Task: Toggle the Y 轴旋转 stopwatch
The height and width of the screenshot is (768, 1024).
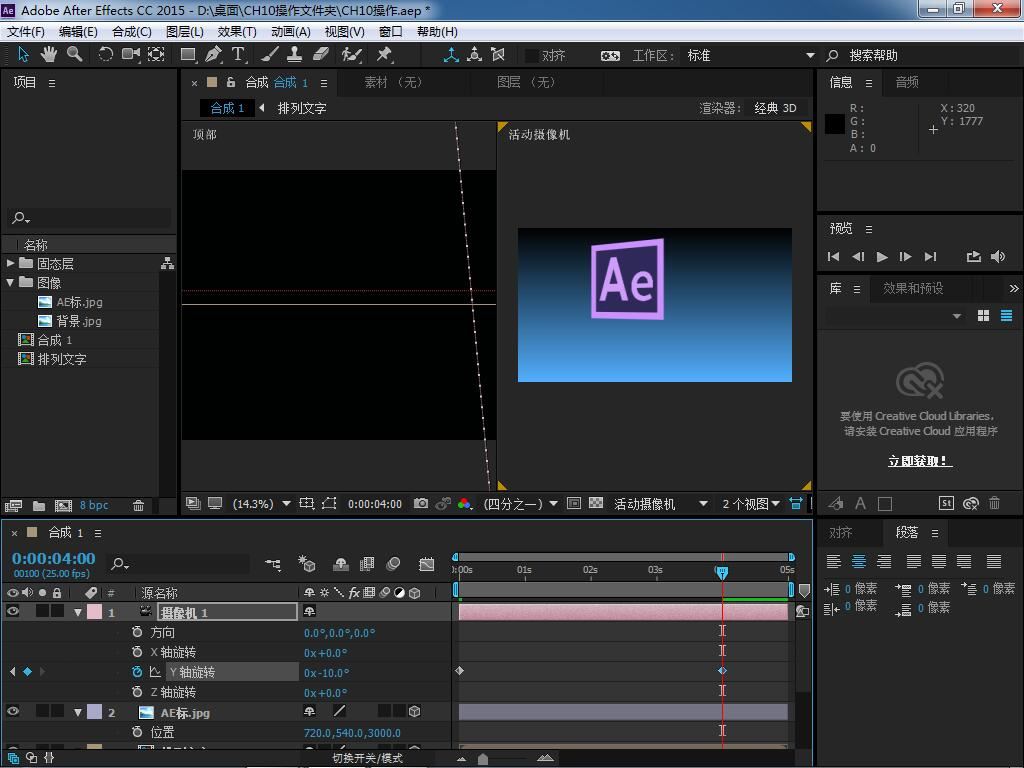Action: (x=136, y=672)
